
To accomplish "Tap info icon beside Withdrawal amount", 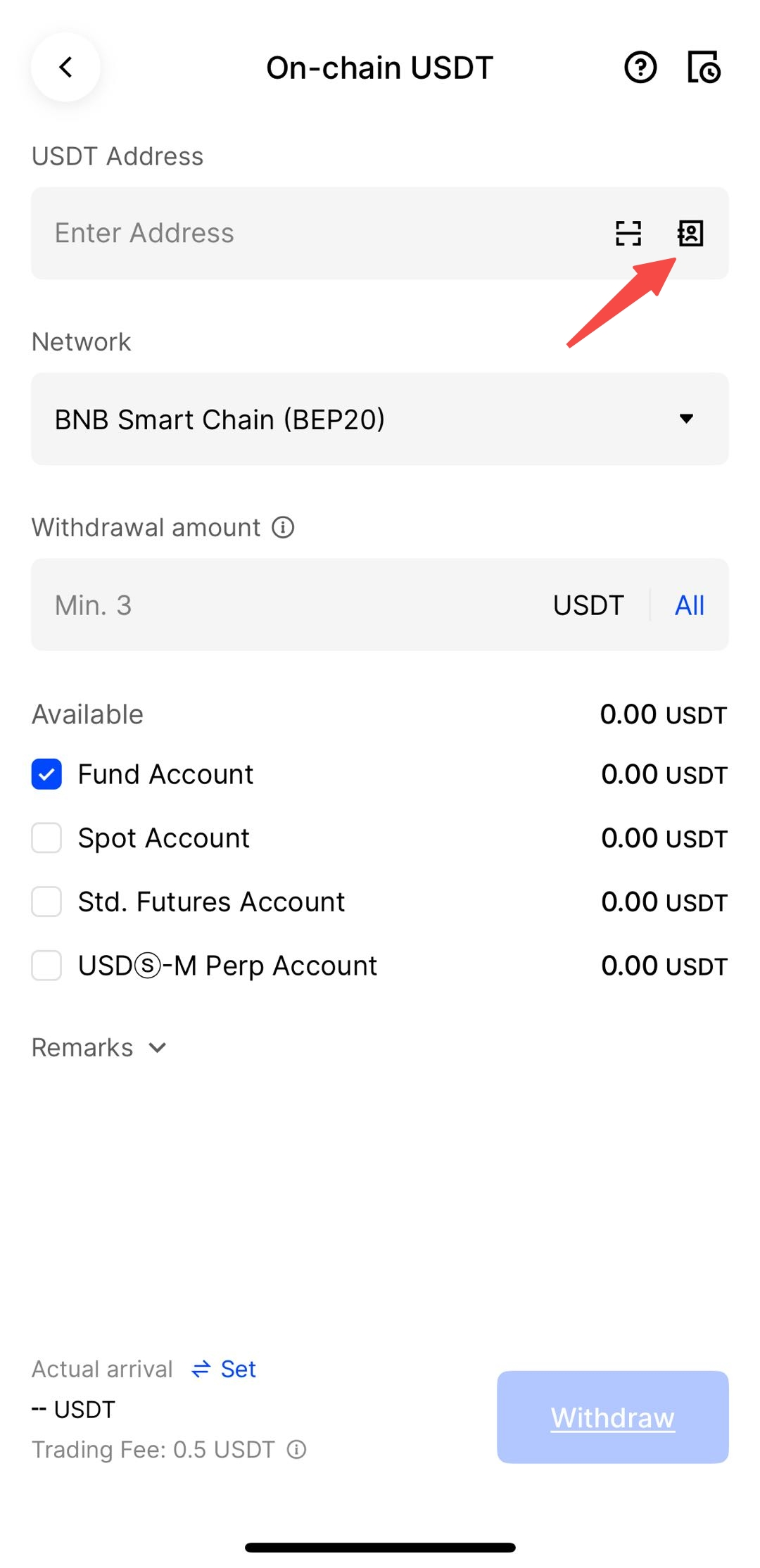I will [x=283, y=527].
